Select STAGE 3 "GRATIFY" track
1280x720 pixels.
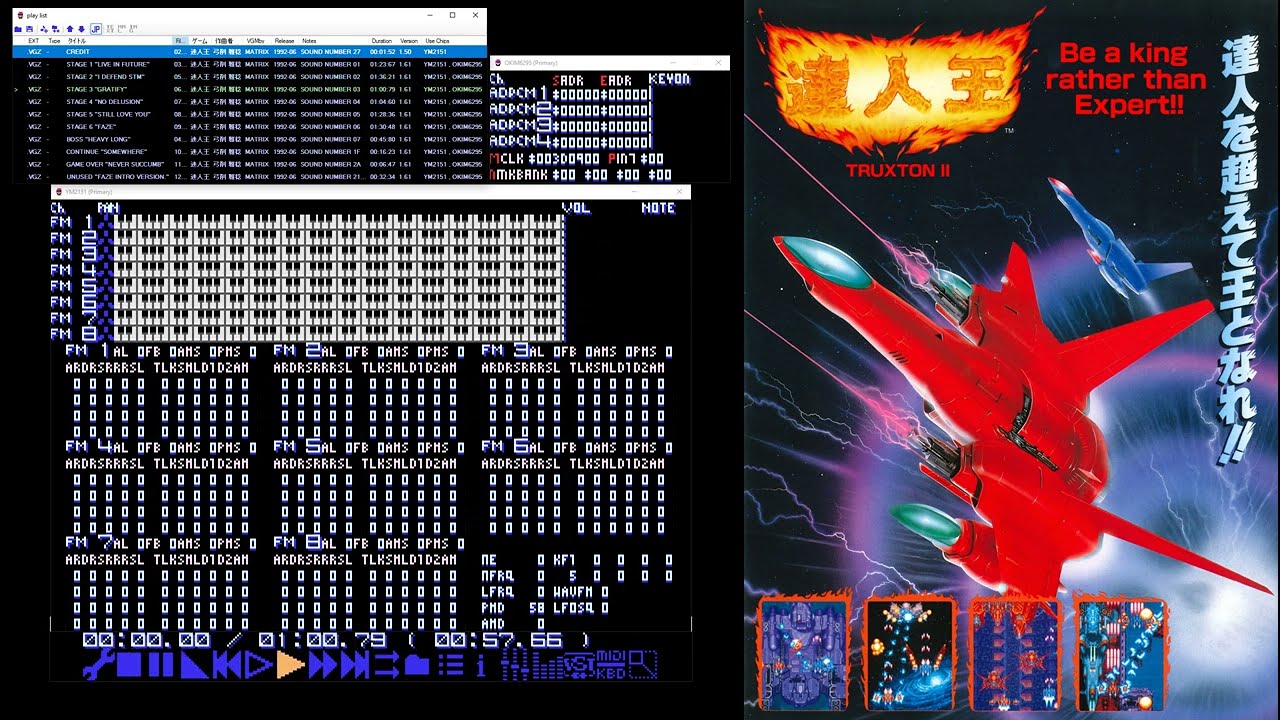point(249,89)
